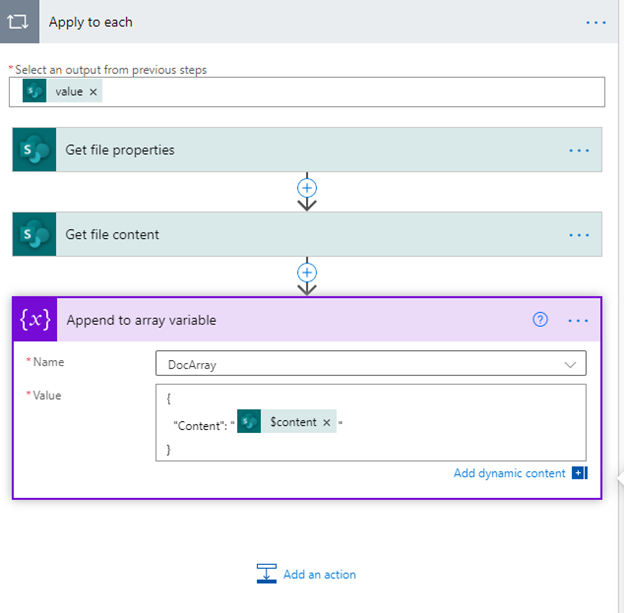
Task: Remove the $content dynamic token
Action: click(x=327, y=422)
